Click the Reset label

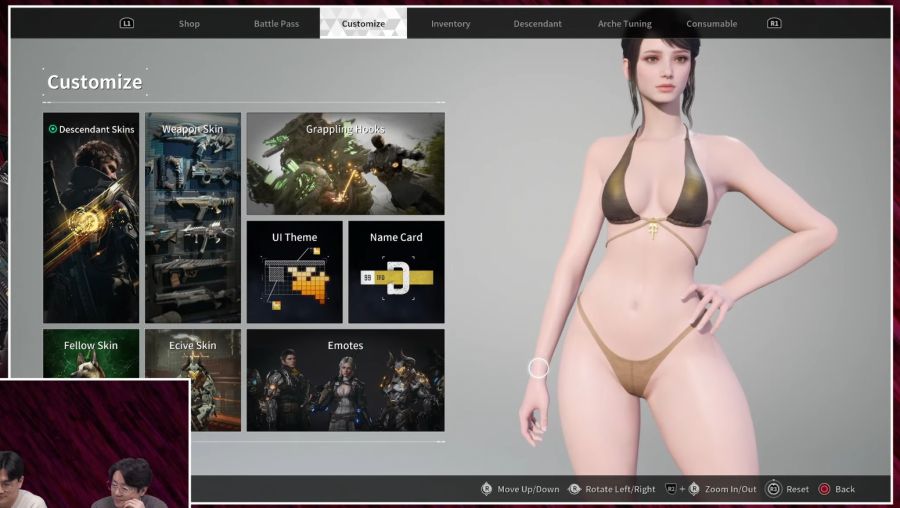797,489
